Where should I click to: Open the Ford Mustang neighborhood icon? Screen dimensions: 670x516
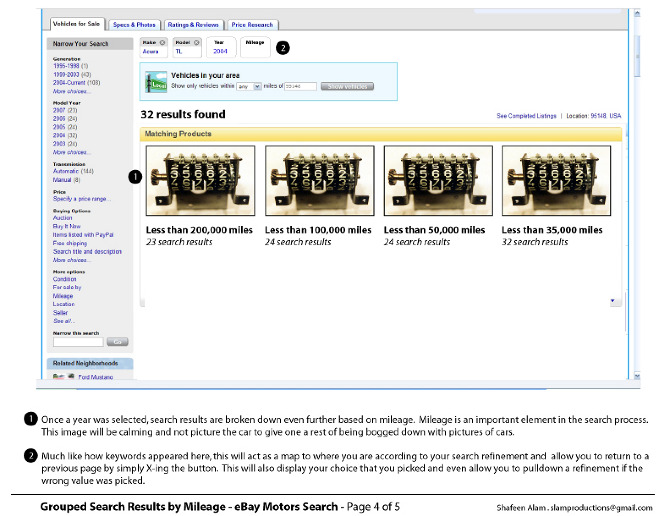64,377
